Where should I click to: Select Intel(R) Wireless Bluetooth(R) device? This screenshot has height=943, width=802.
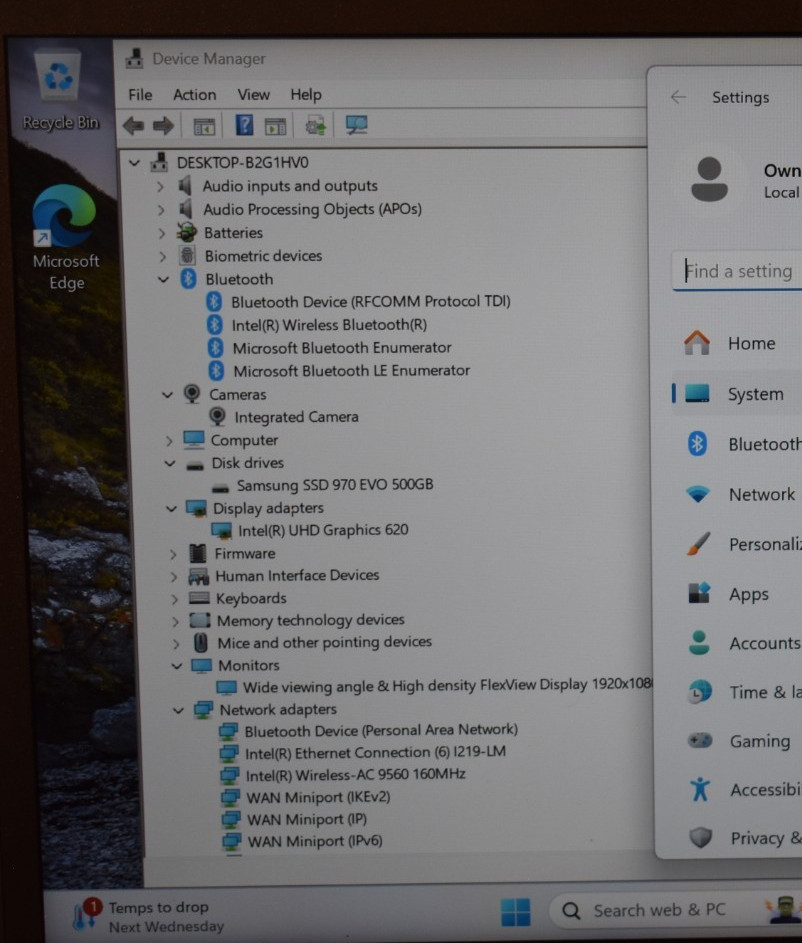[x=329, y=325]
